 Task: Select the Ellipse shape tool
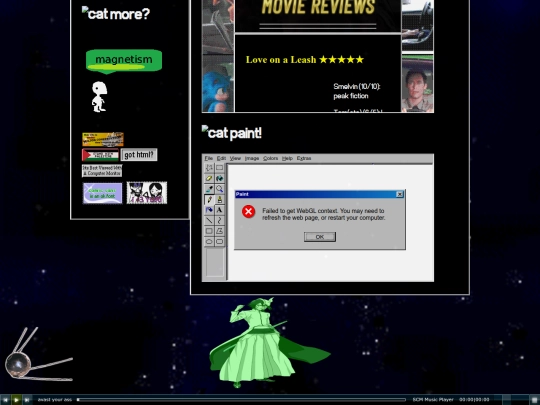(x=209, y=241)
